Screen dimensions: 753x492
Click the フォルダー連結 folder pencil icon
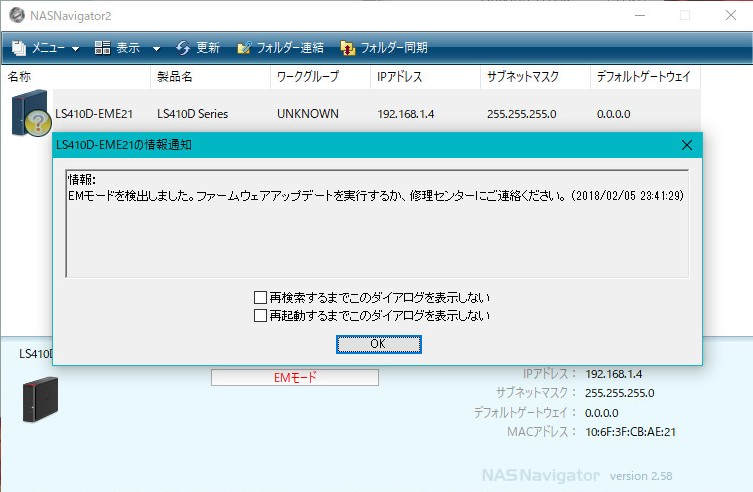coord(244,48)
